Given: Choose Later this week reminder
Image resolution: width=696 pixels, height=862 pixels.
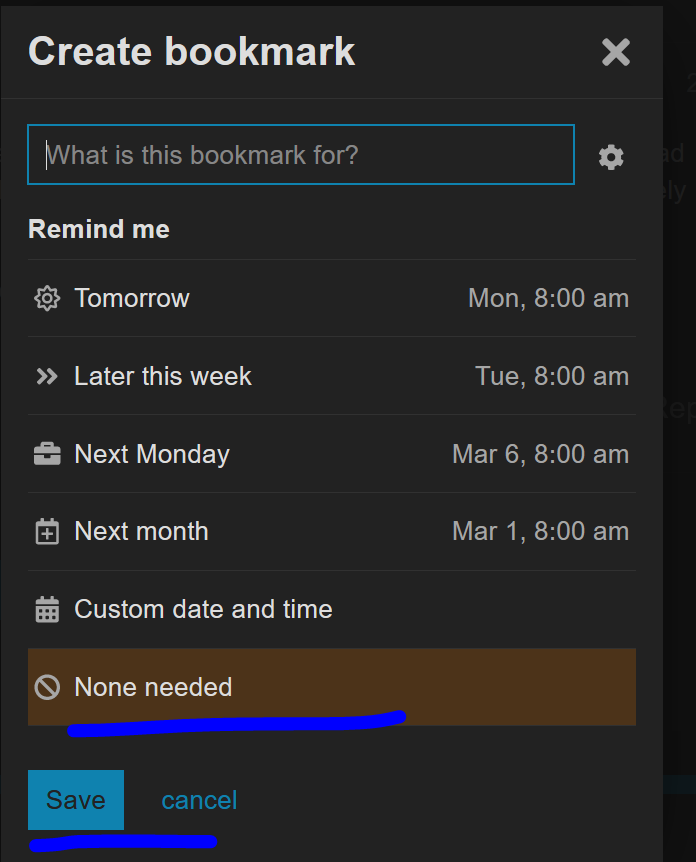Looking at the screenshot, I should (x=163, y=376).
